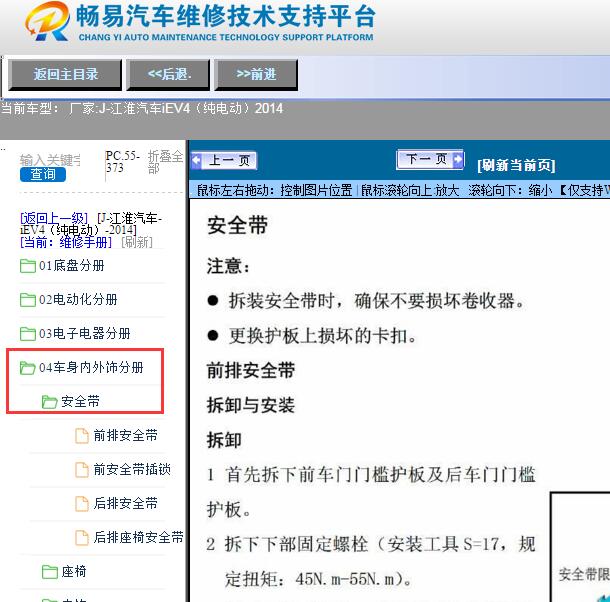
Task: Click the 返回主目录 button
Action: click(x=65, y=74)
